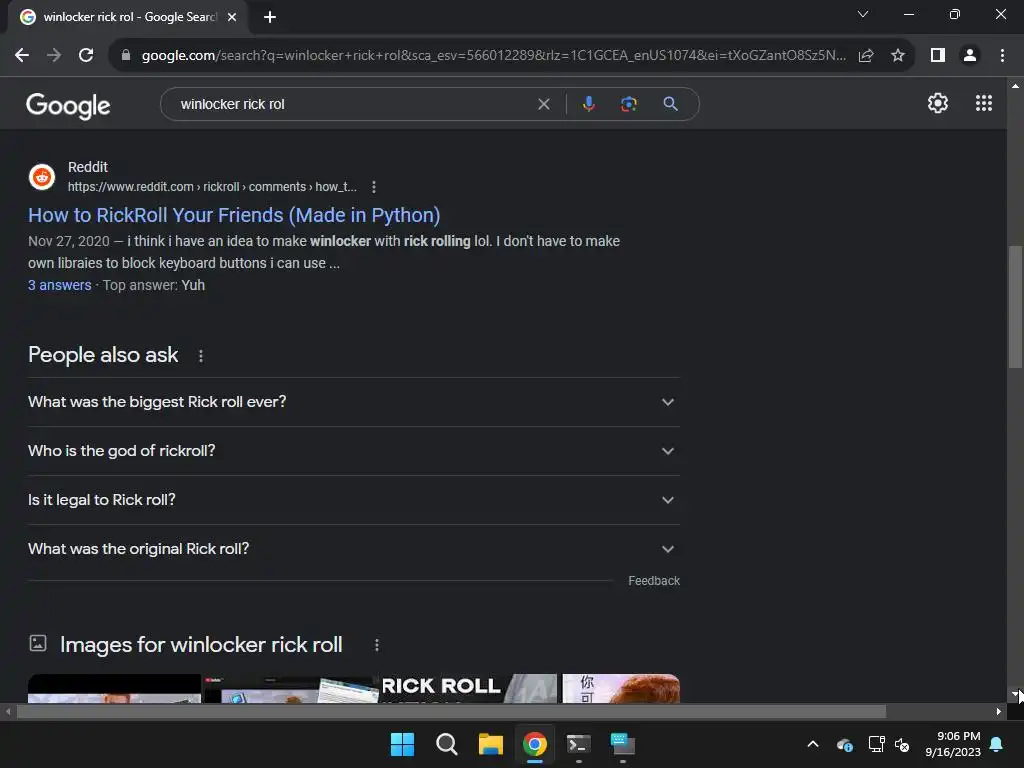Image resolution: width=1024 pixels, height=768 pixels.
Task: Open the terminal app on the taskbar
Action: click(579, 744)
